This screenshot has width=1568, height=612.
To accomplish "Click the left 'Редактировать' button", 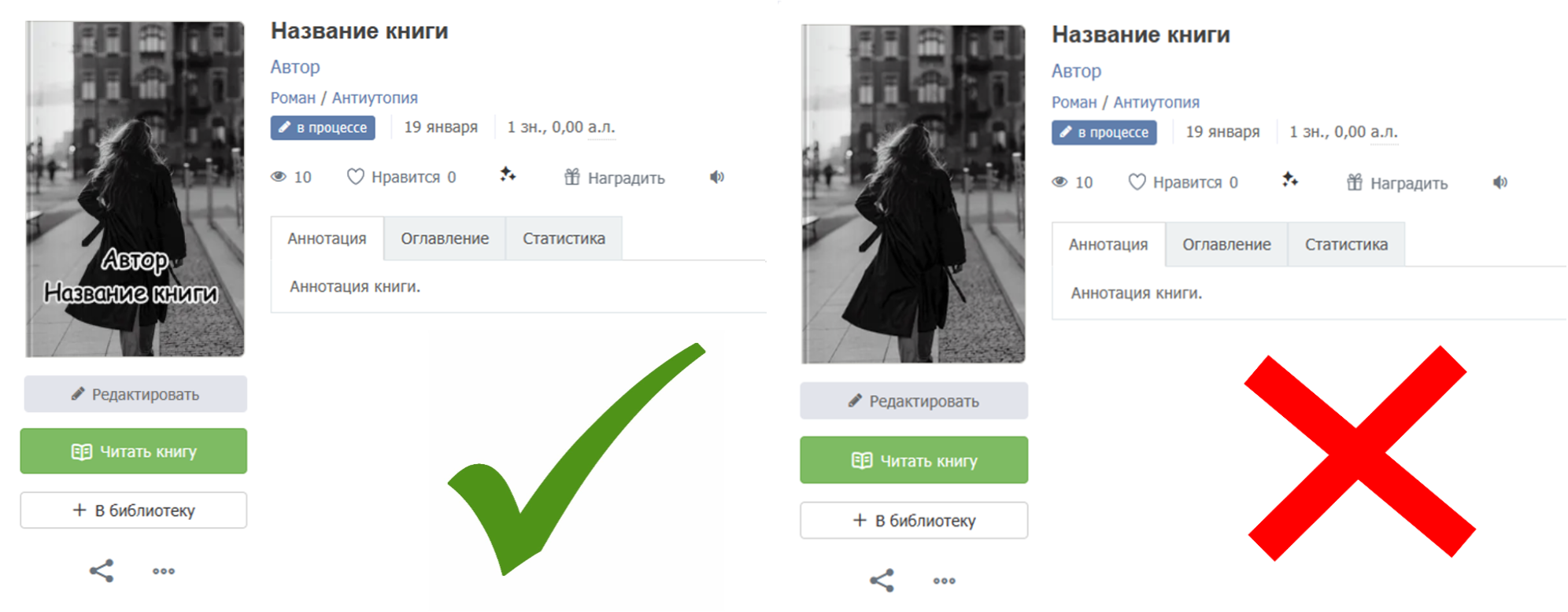I will [x=135, y=394].
